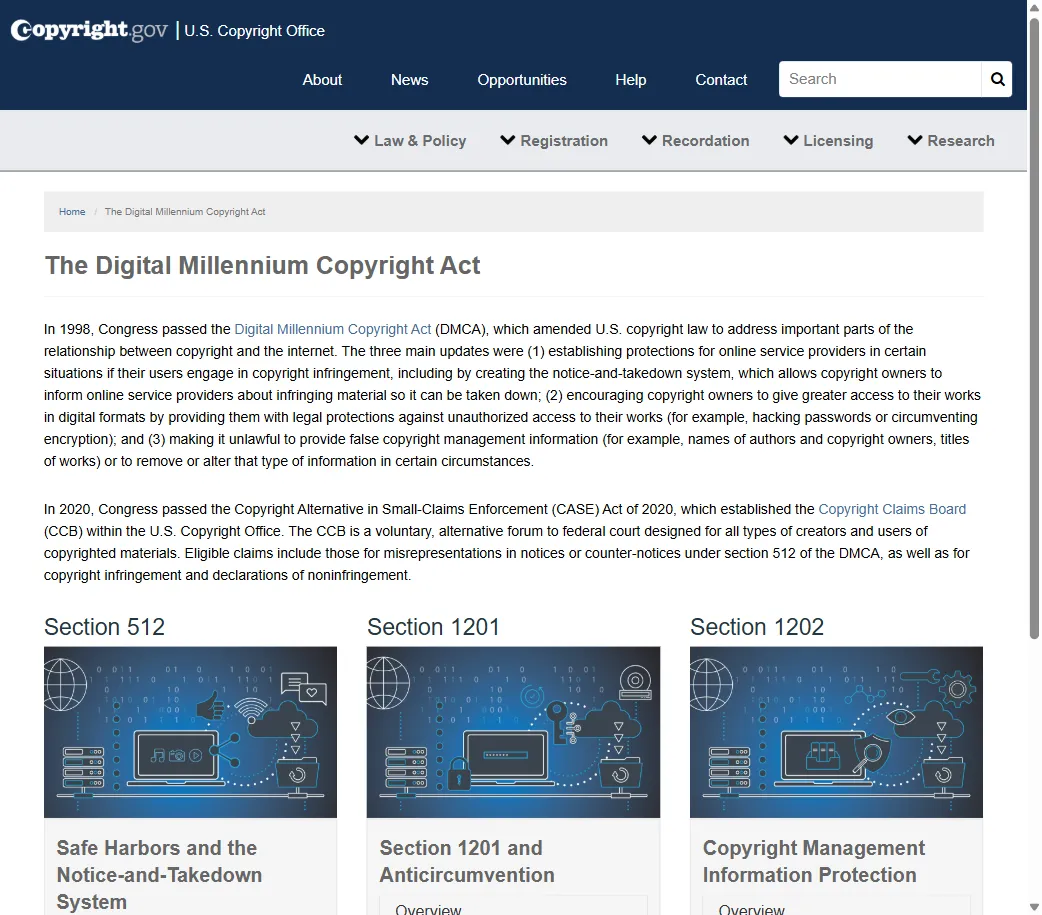
Task: Select Help in the navigation bar
Action: point(630,80)
